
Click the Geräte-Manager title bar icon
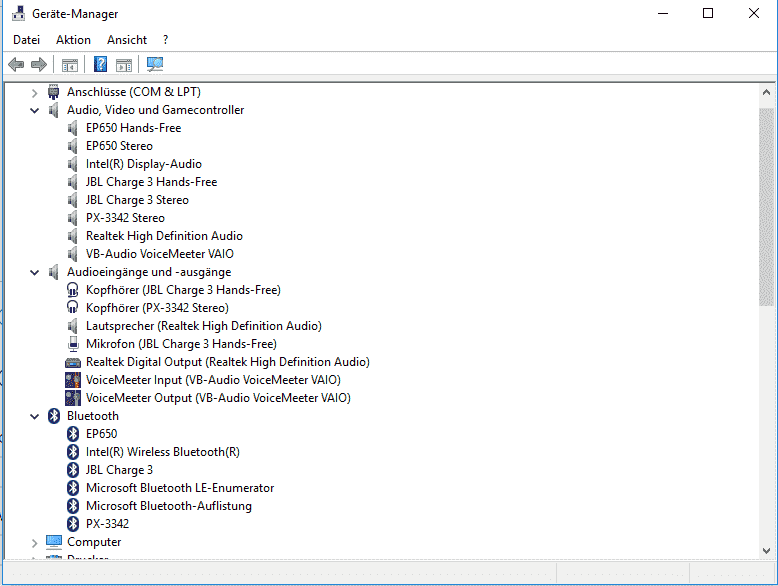pos(18,13)
